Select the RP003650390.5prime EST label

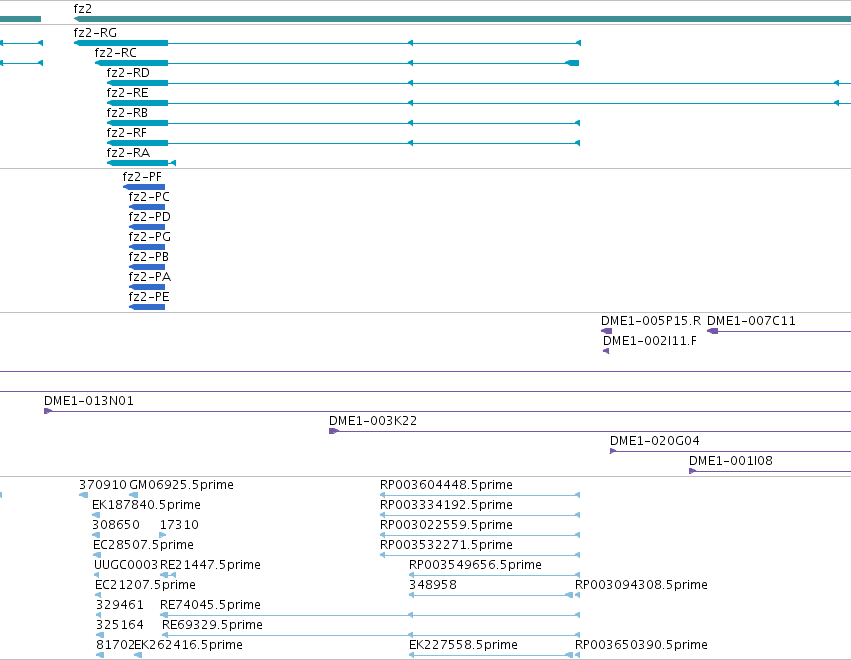642,645
